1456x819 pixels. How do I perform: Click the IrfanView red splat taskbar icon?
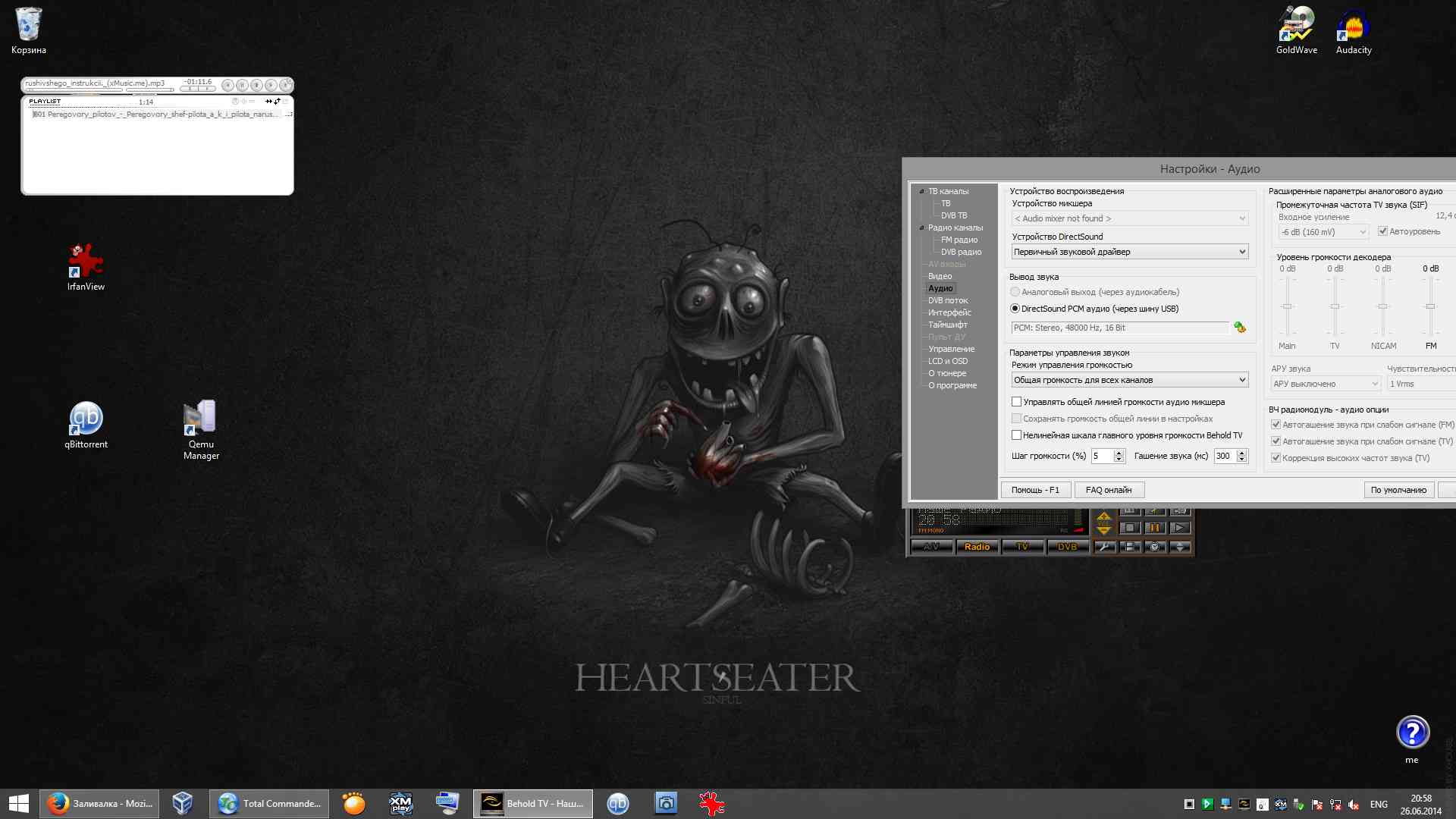coord(711,803)
